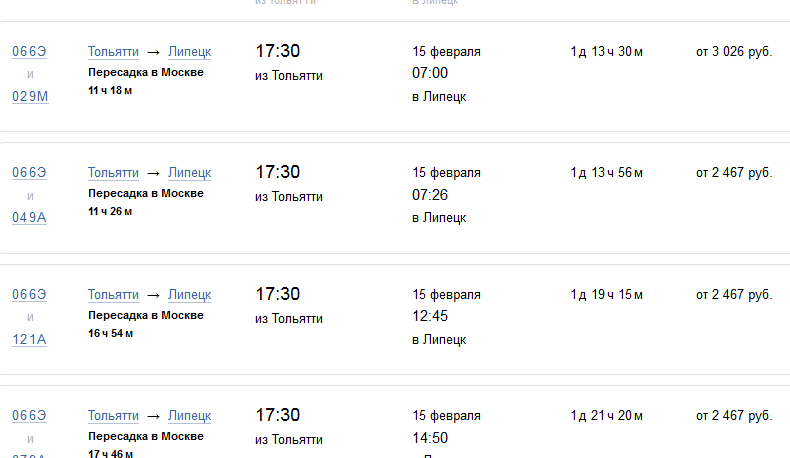This screenshot has width=790, height=458.
Task: Click Тольятти link in the 07:00 arrival row
Action: coord(113,51)
